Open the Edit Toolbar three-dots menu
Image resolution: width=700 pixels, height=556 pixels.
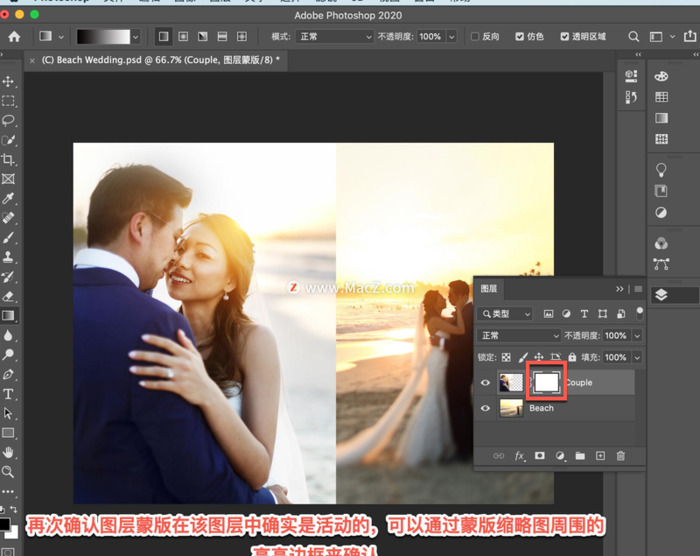tap(8, 491)
